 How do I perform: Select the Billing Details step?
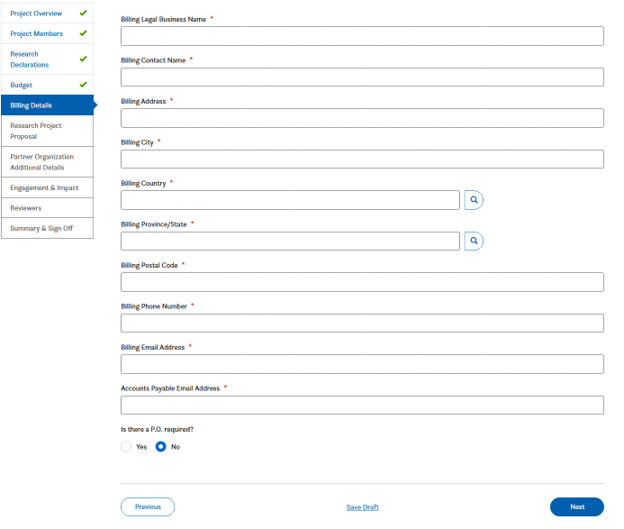(47, 105)
